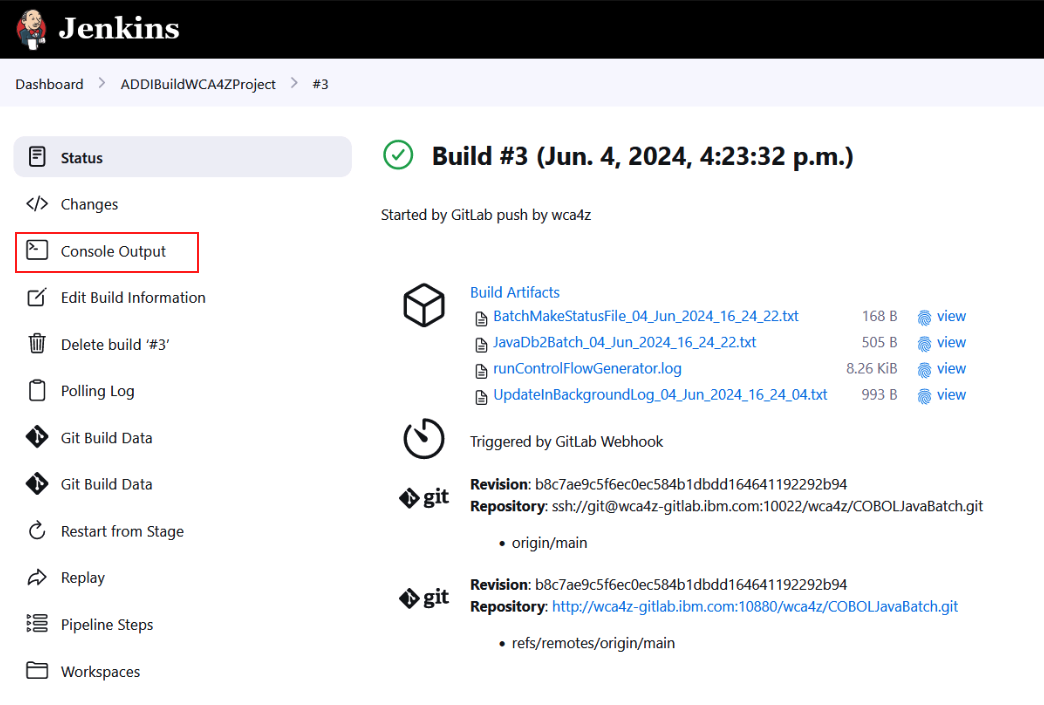Open Pipeline Steps
Image resolution: width=1044 pixels, height=705 pixels.
click(107, 624)
